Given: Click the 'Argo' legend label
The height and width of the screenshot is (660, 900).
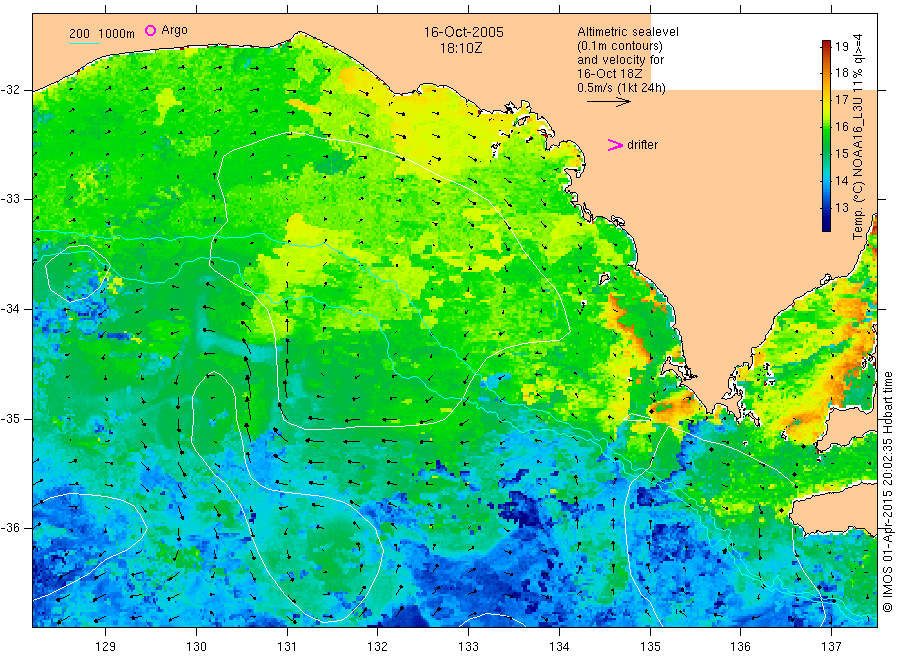Looking at the screenshot, I should pos(174,30).
